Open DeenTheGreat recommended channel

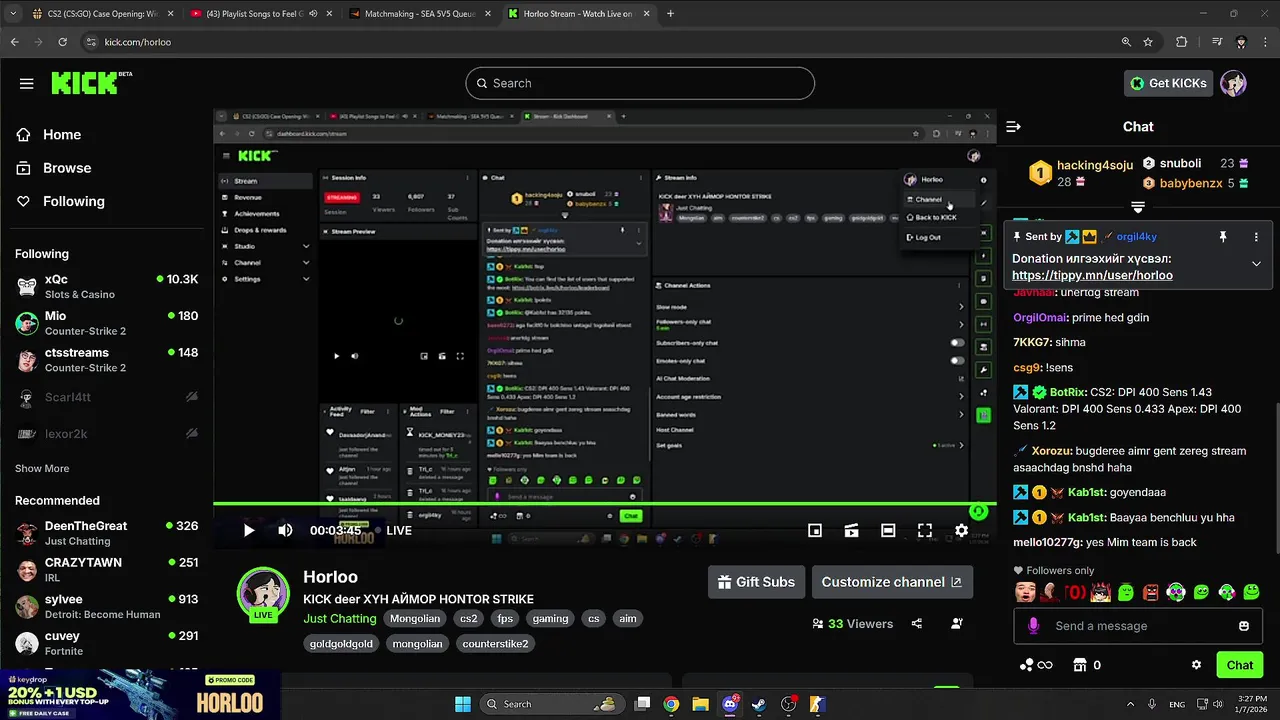coord(107,533)
